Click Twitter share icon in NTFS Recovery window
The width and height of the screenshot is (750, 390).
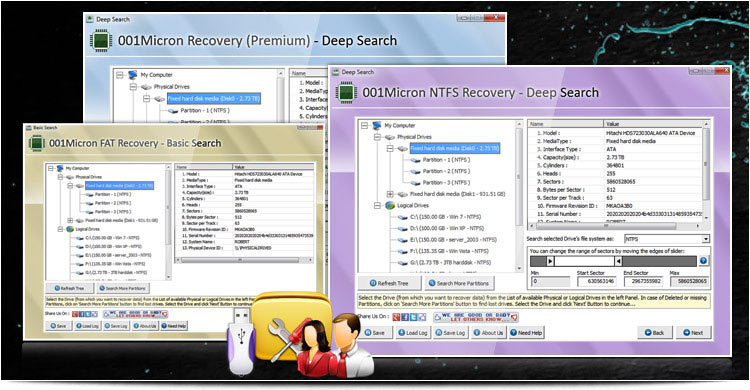414,317
